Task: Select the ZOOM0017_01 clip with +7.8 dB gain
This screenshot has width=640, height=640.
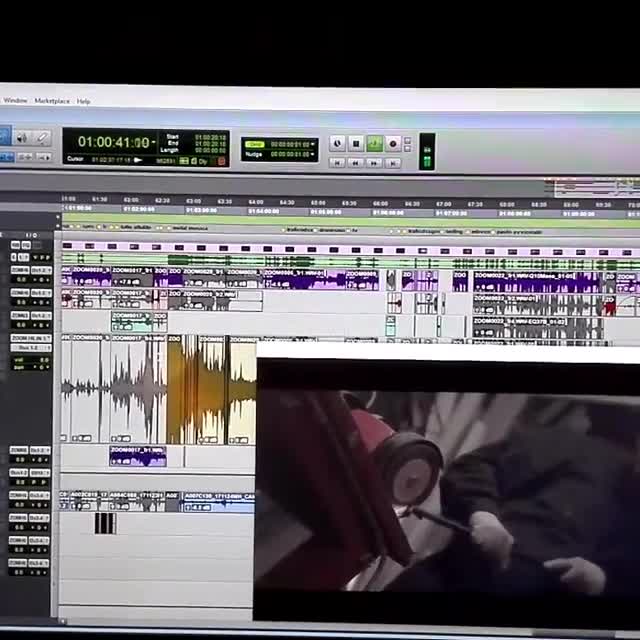Action: (x=132, y=277)
